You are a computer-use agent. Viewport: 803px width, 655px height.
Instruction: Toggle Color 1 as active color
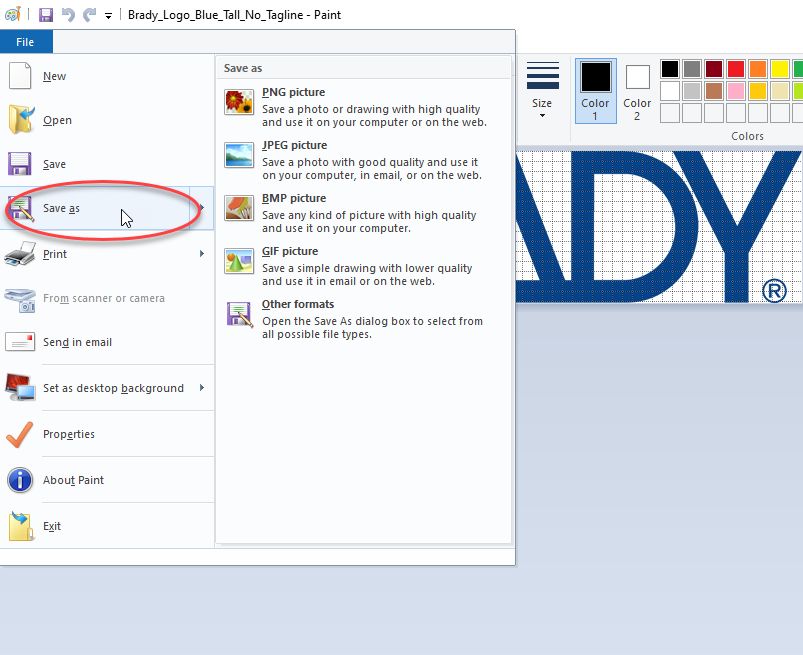595,91
